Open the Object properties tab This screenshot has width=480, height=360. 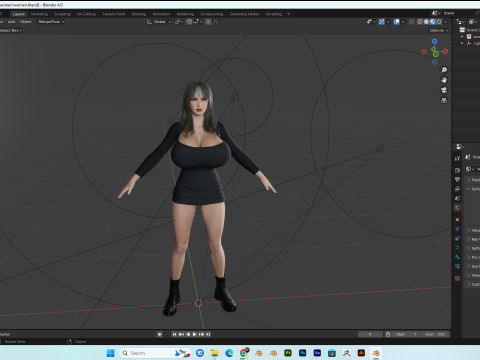click(x=457, y=220)
